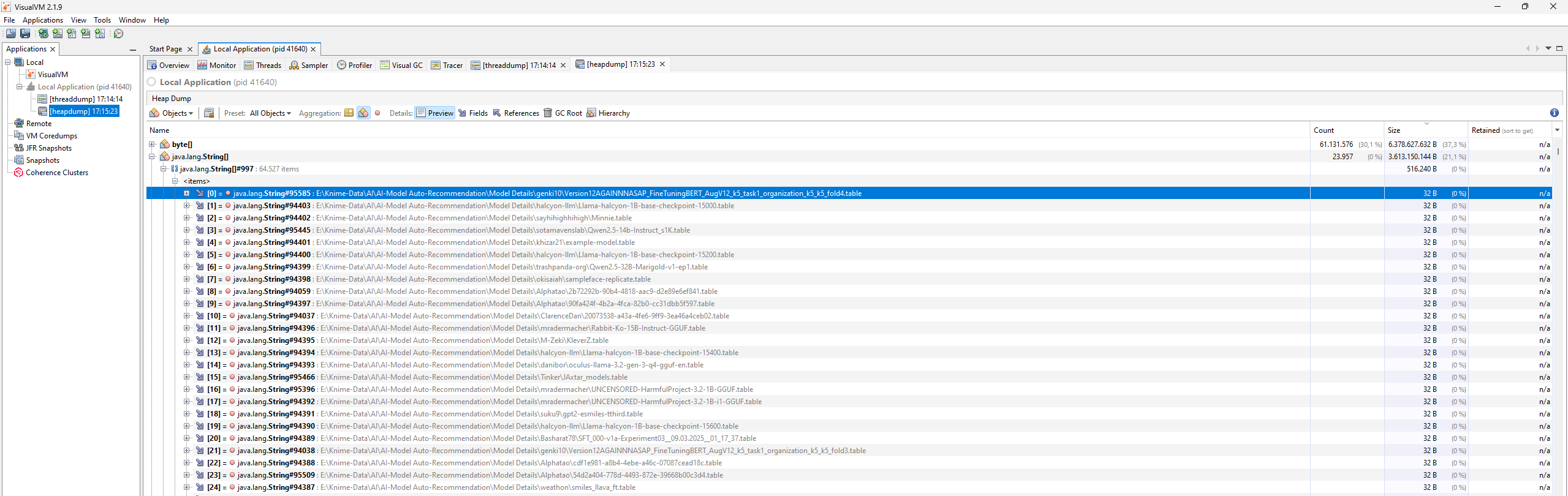Collapse Local Application (pid 41640) tree node
This screenshot has width=1568, height=496.
[20, 87]
